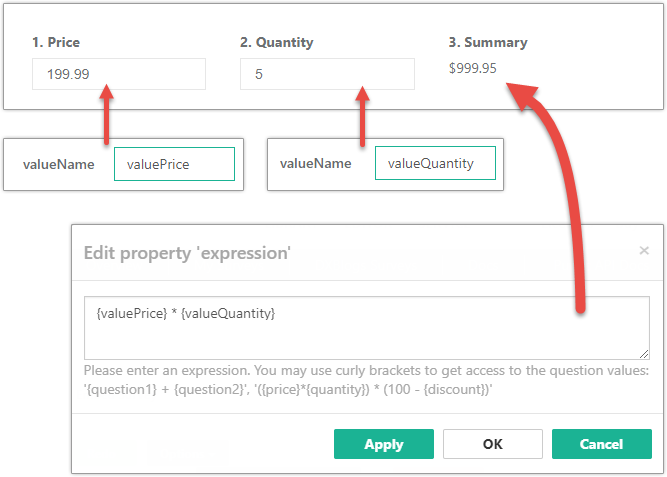Click the $999.95 Summary result
667x477 pixels.
(x=473, y=69)
